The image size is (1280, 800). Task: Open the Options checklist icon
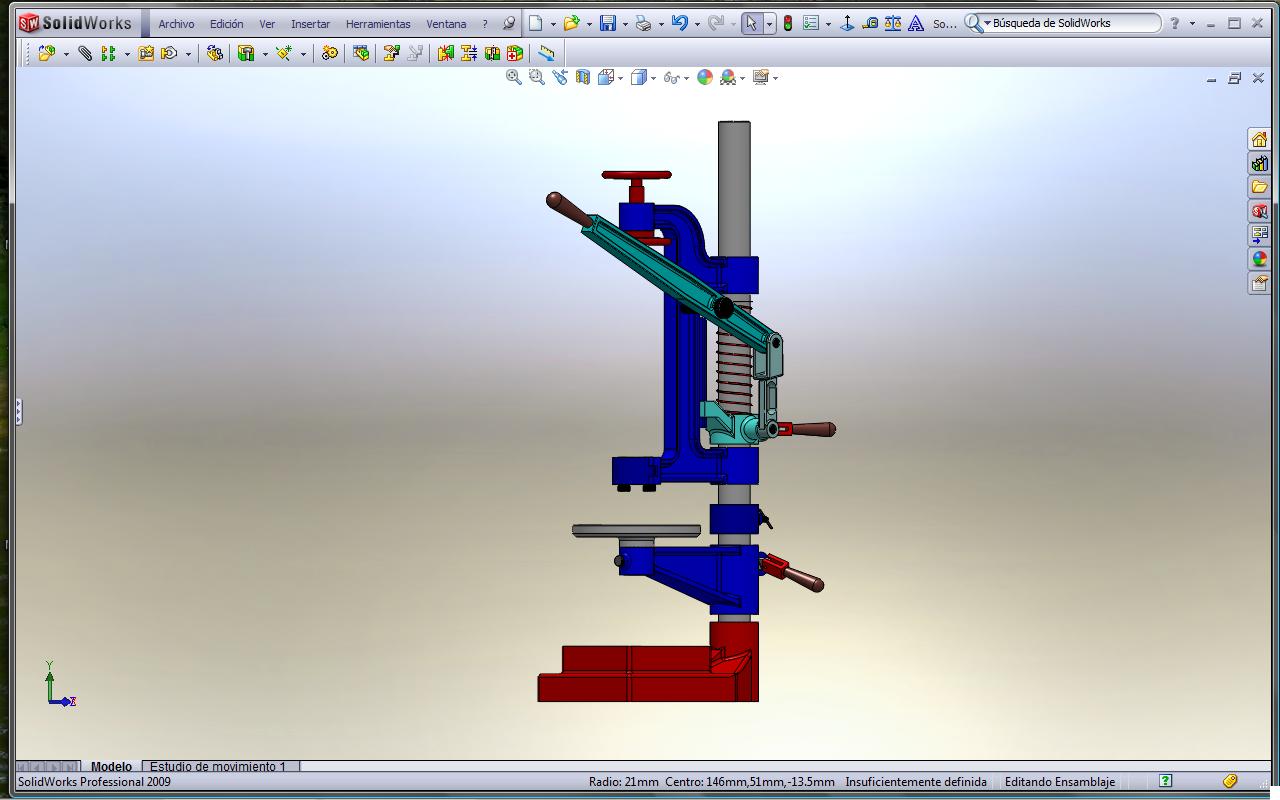click(811, 23)
